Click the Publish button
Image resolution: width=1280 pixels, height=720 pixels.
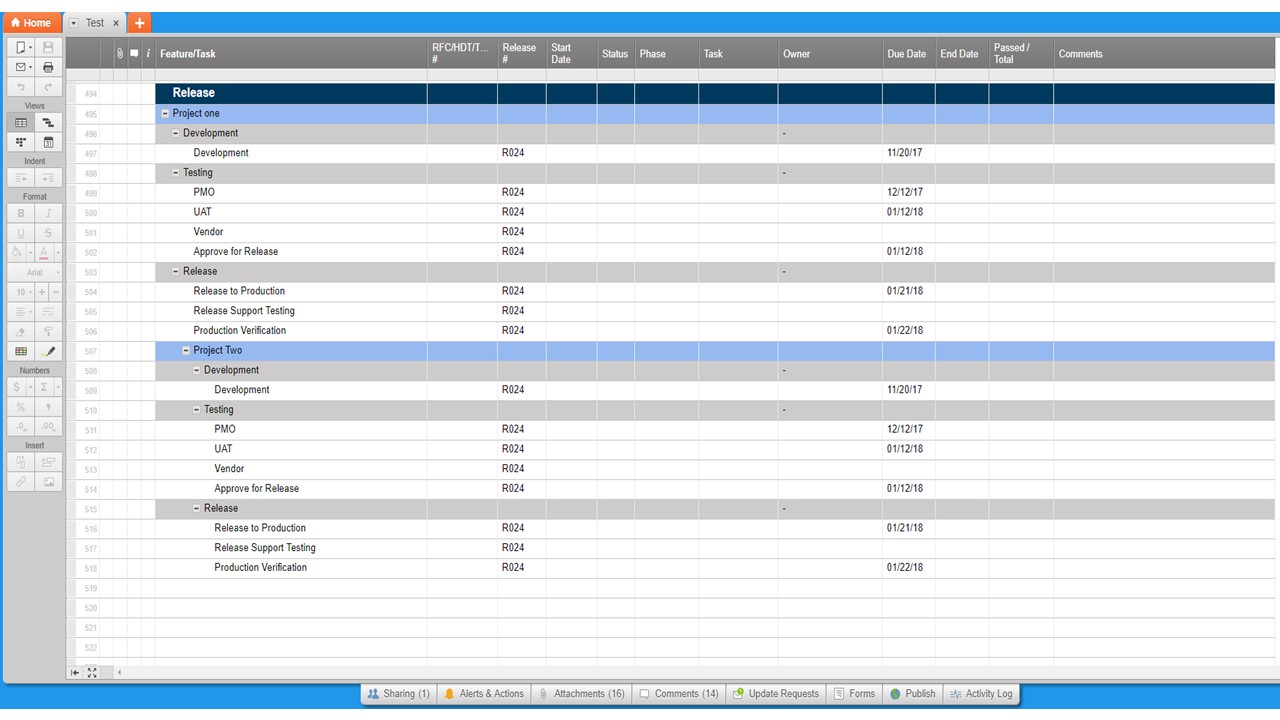[x=913, y=694]
